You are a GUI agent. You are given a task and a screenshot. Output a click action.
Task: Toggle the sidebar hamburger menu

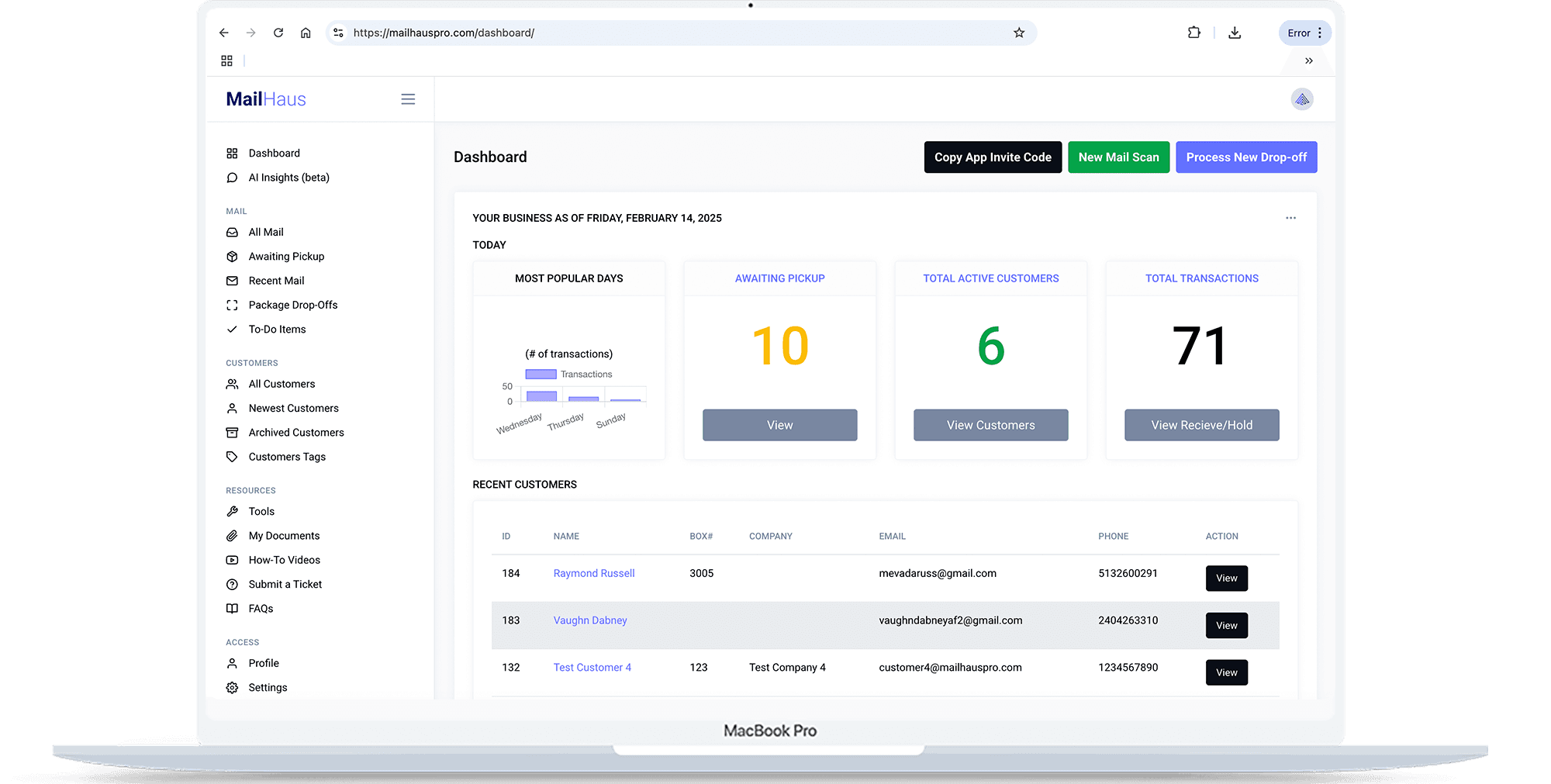tap(408, 99)
